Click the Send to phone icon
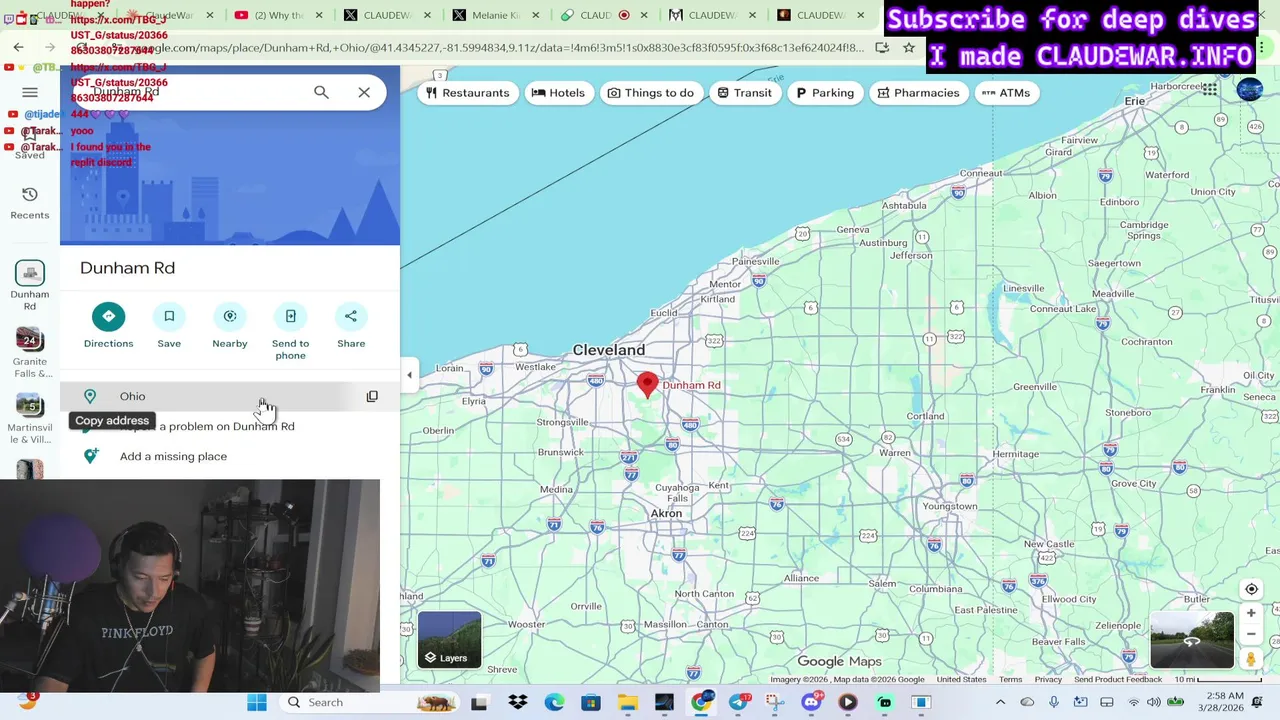The width and height of the screenshot is (1280, 720). (291, 316)
